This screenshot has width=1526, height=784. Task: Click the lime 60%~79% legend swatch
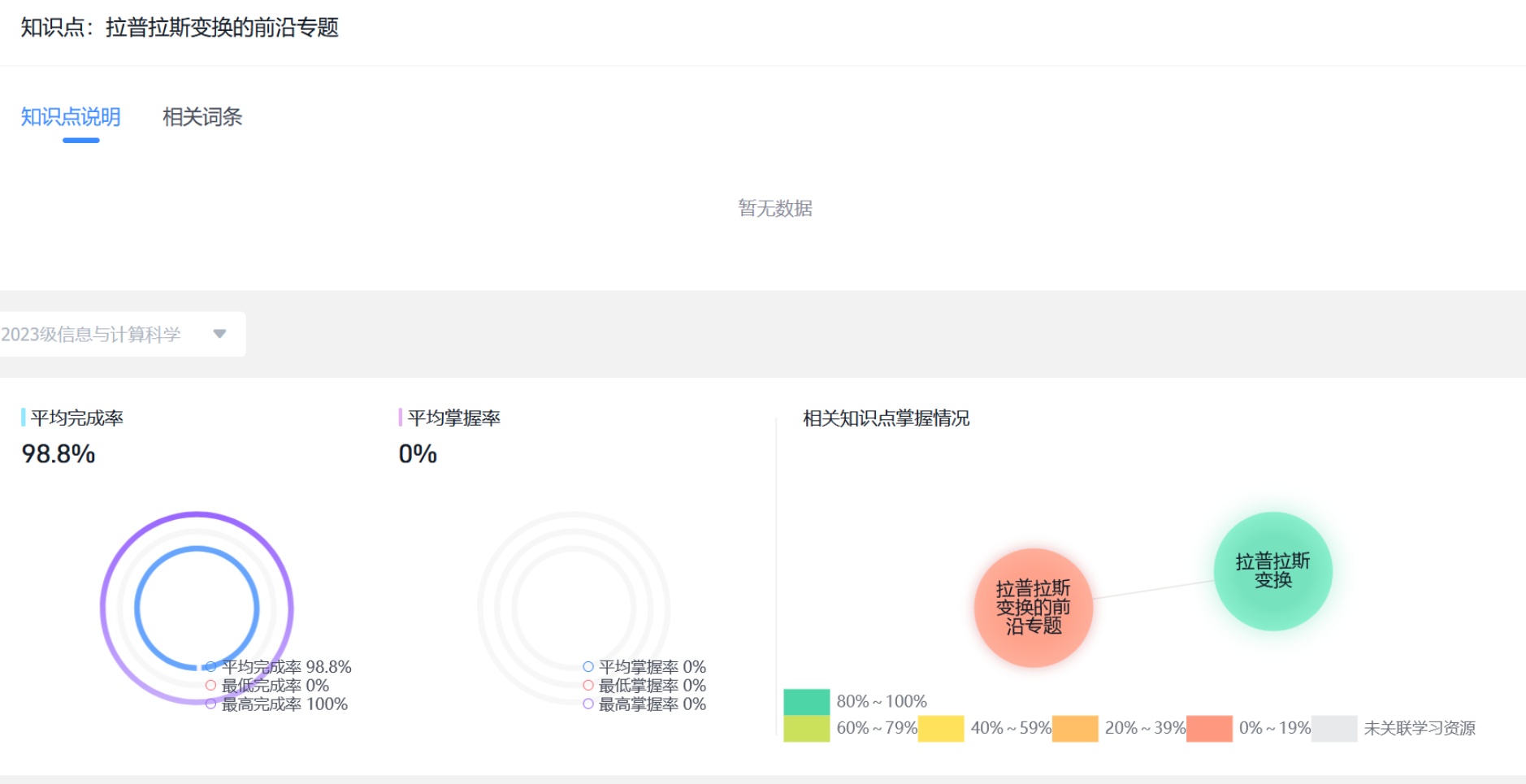point(806,728)
